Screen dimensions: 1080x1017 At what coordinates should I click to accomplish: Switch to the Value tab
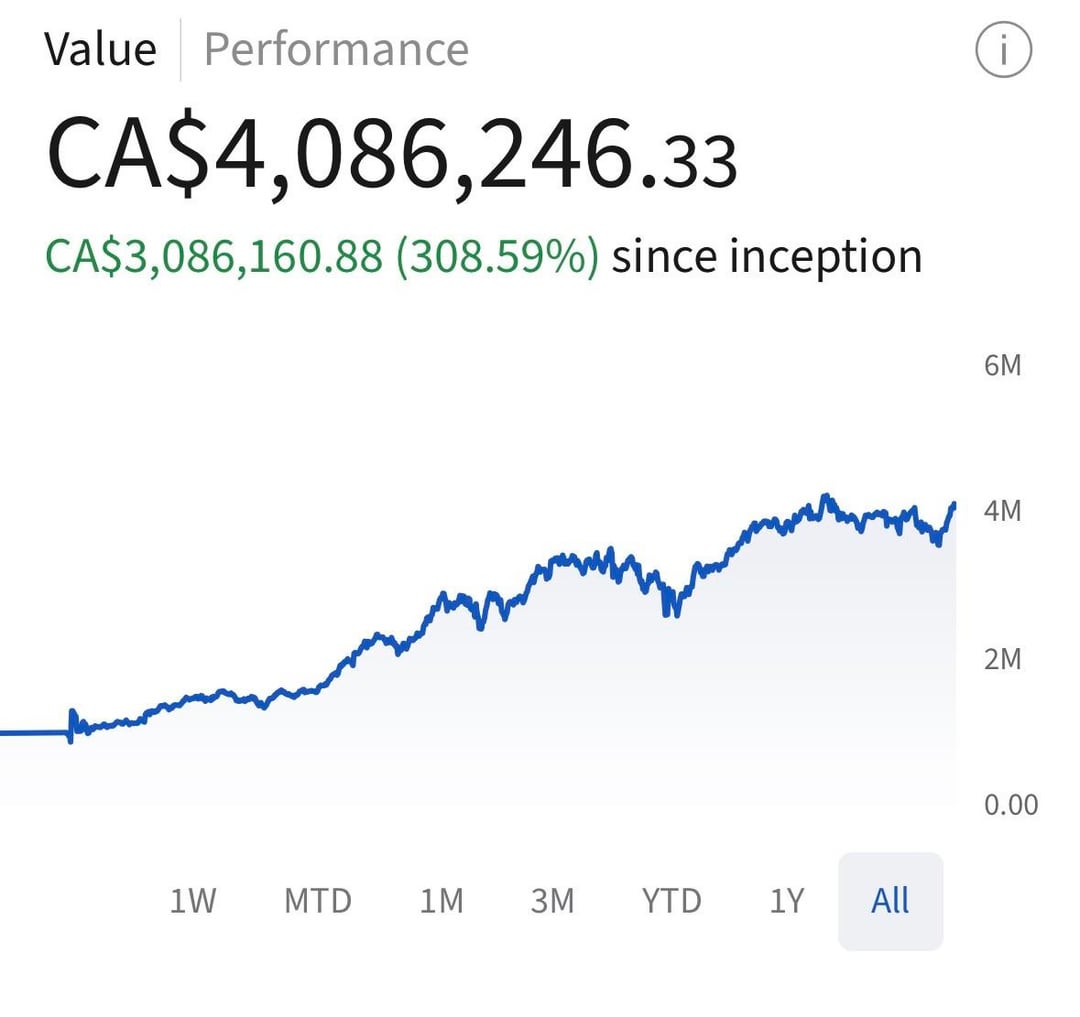[100, 50]
